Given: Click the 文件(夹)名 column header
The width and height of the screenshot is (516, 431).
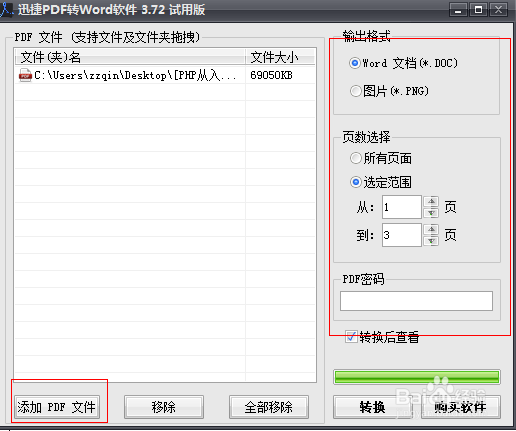Looking at the screenshot, I should pos(130,57).
